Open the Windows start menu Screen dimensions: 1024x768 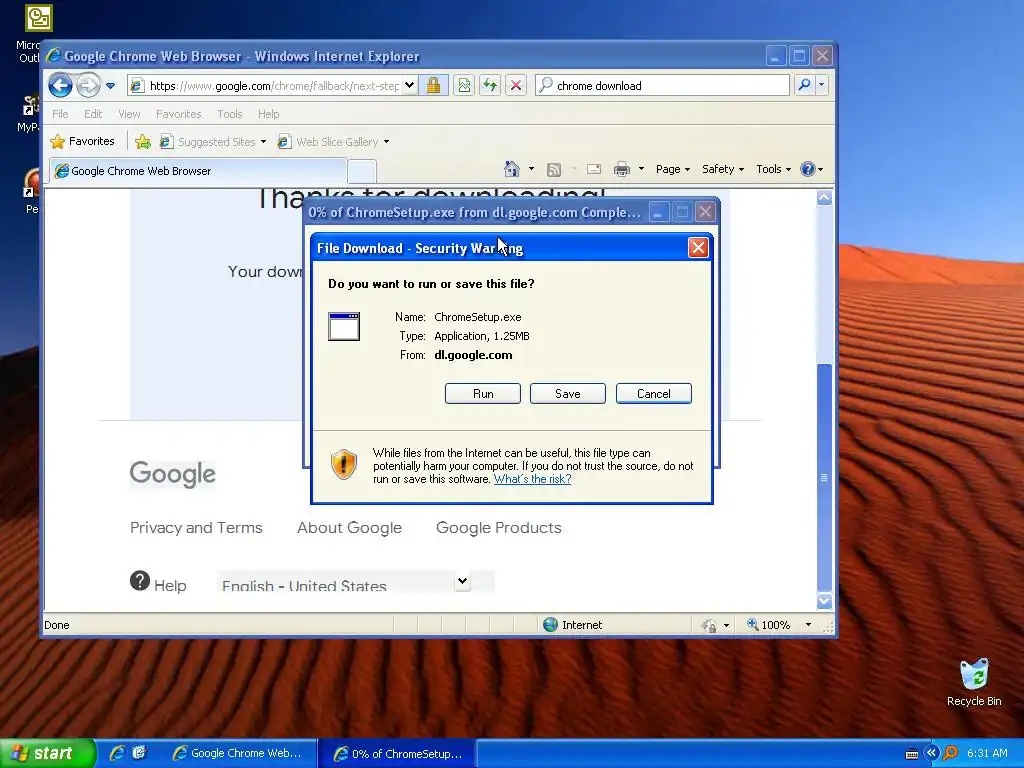click(48, 754)
